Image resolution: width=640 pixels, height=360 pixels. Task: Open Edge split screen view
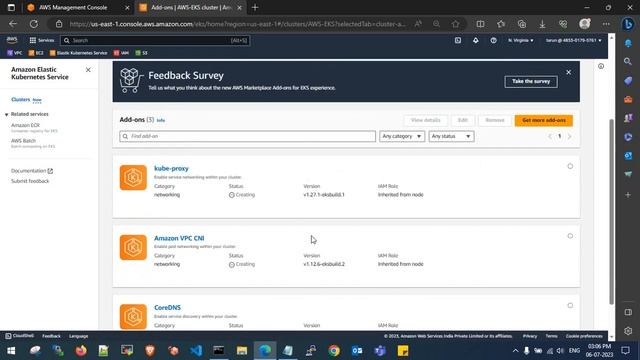[480, 24]
